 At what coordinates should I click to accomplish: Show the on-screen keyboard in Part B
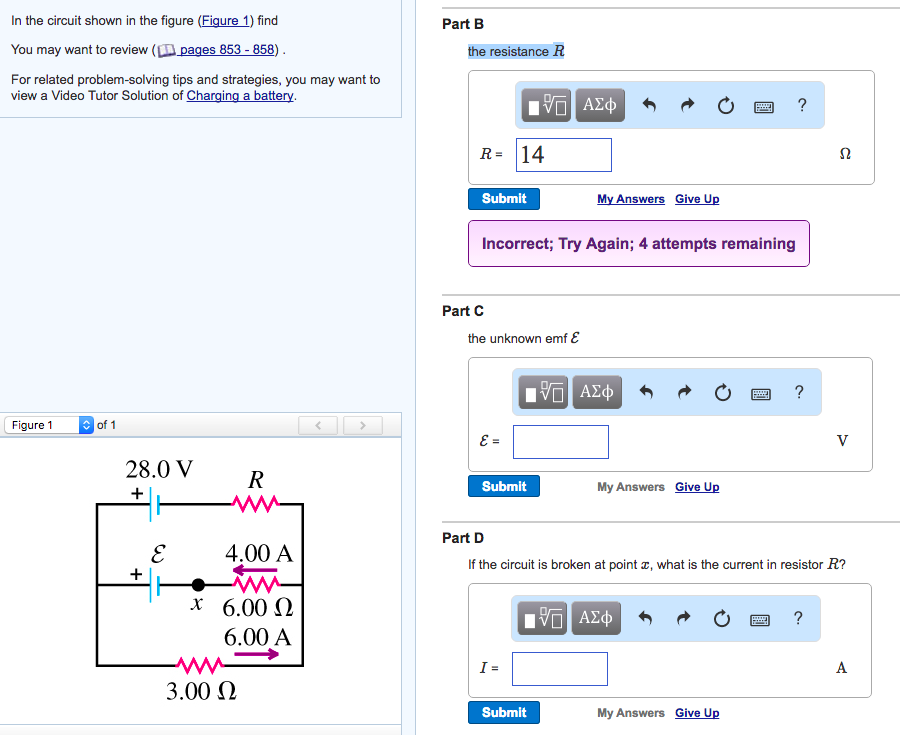[764, 107]
